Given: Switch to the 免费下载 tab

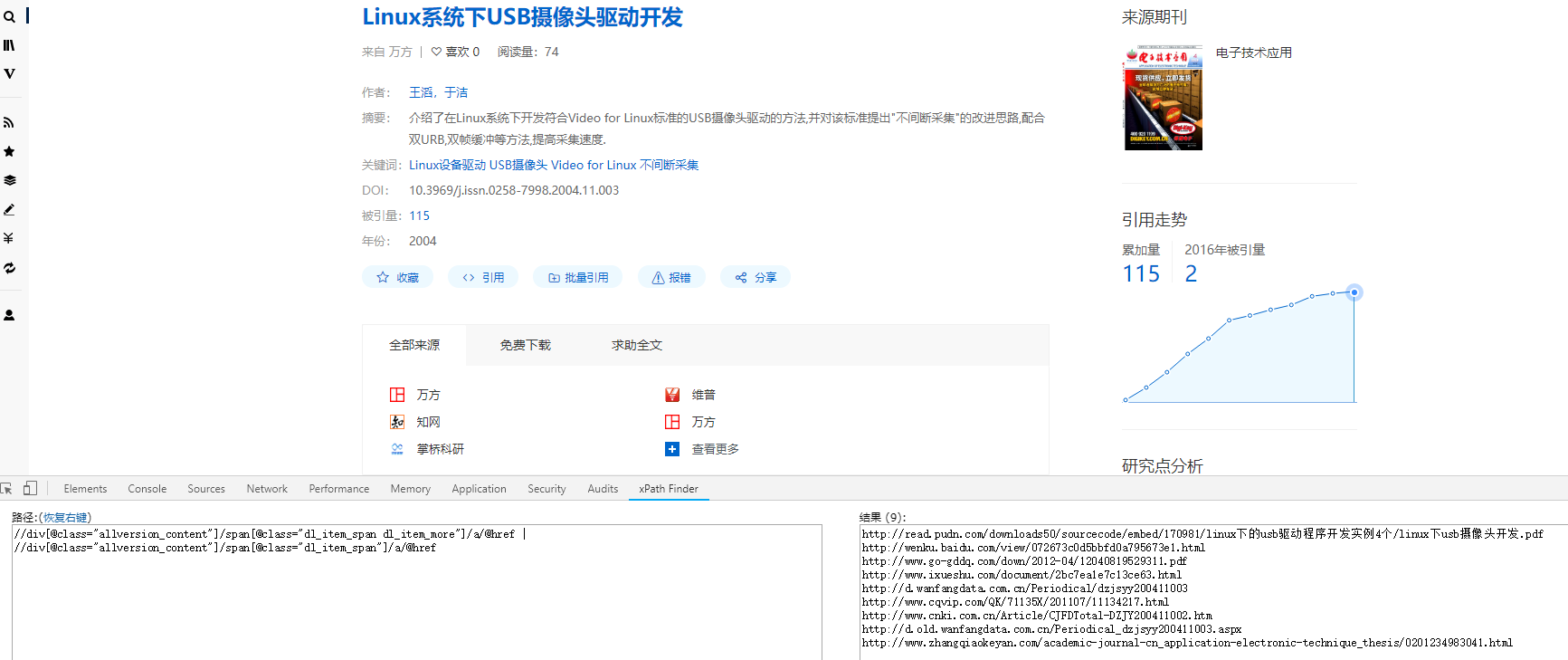Looking at the screenshot, I should (x=526, y=345).
